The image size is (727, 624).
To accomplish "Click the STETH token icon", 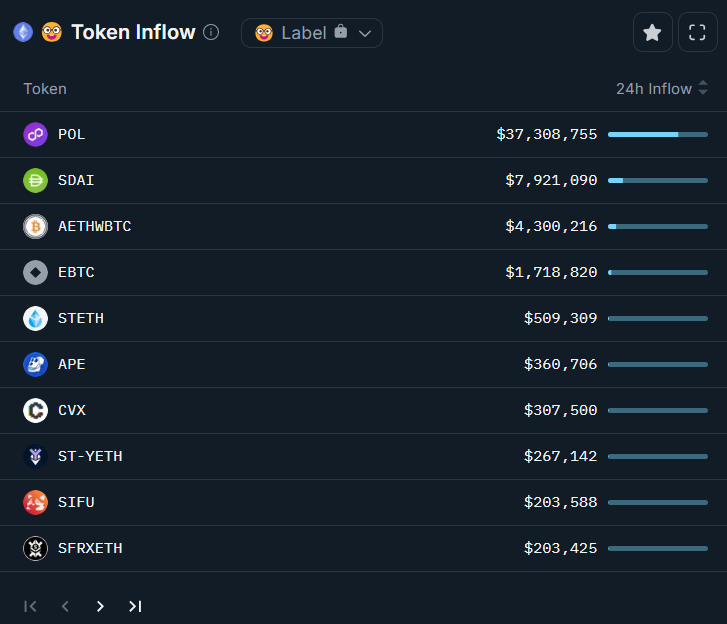I will click(35, 318).
